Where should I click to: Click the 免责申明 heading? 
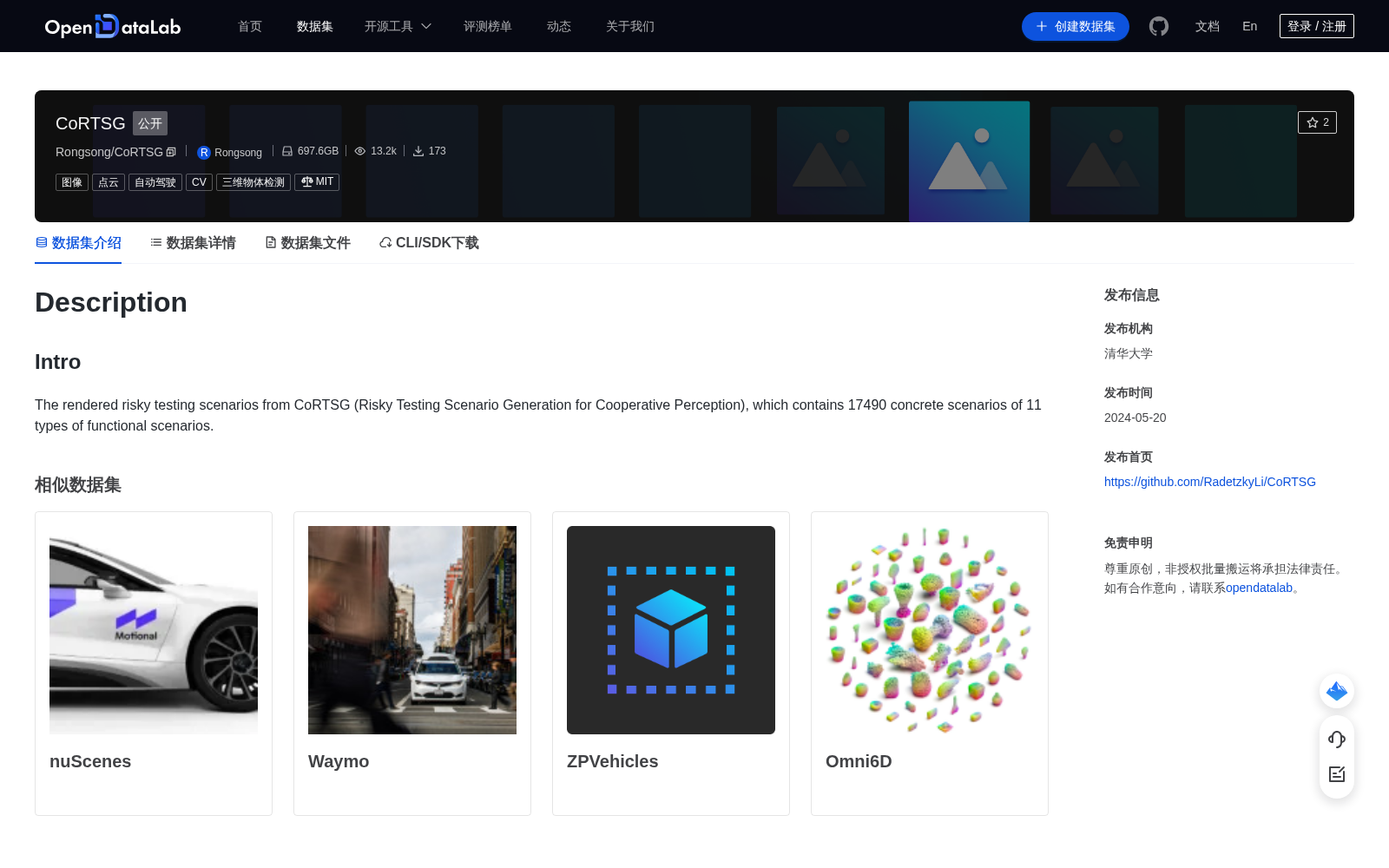[x=1129, y=542]
